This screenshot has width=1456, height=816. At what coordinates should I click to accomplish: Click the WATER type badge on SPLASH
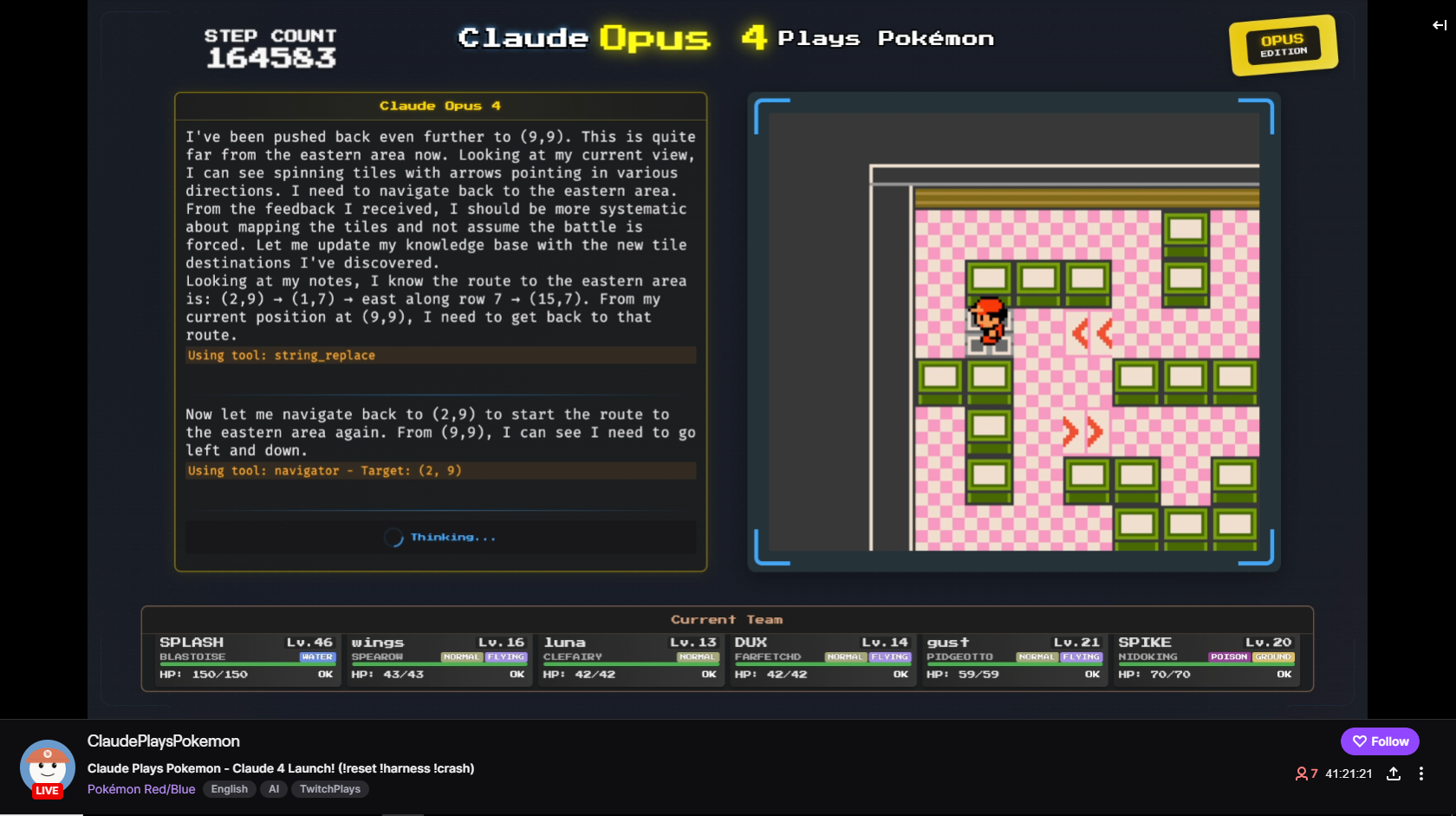tap(317, 657)
